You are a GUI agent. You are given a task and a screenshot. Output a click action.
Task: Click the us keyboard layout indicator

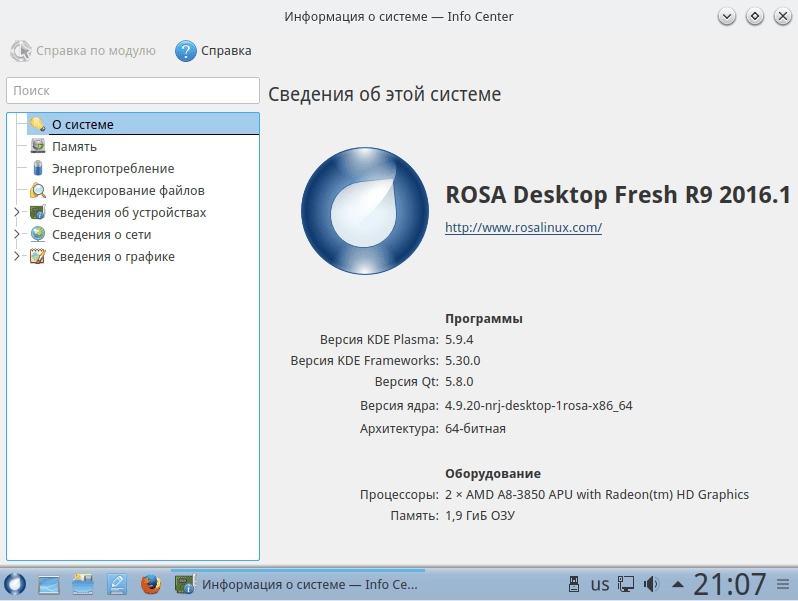point(600,584)
